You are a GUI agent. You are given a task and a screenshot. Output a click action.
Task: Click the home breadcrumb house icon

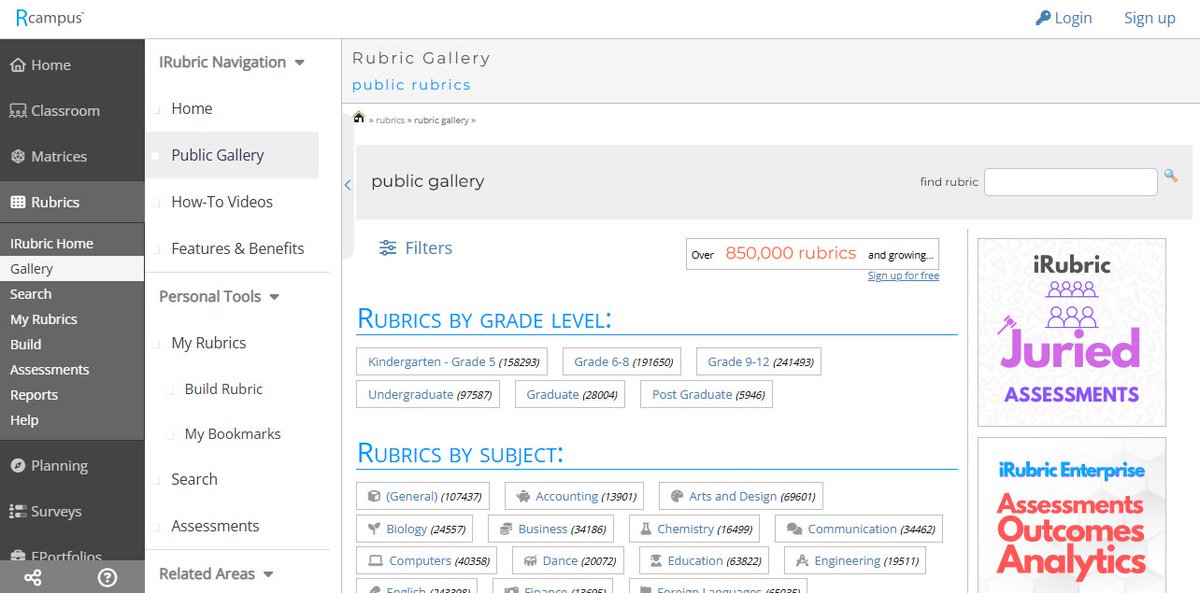tap(357, 117)
